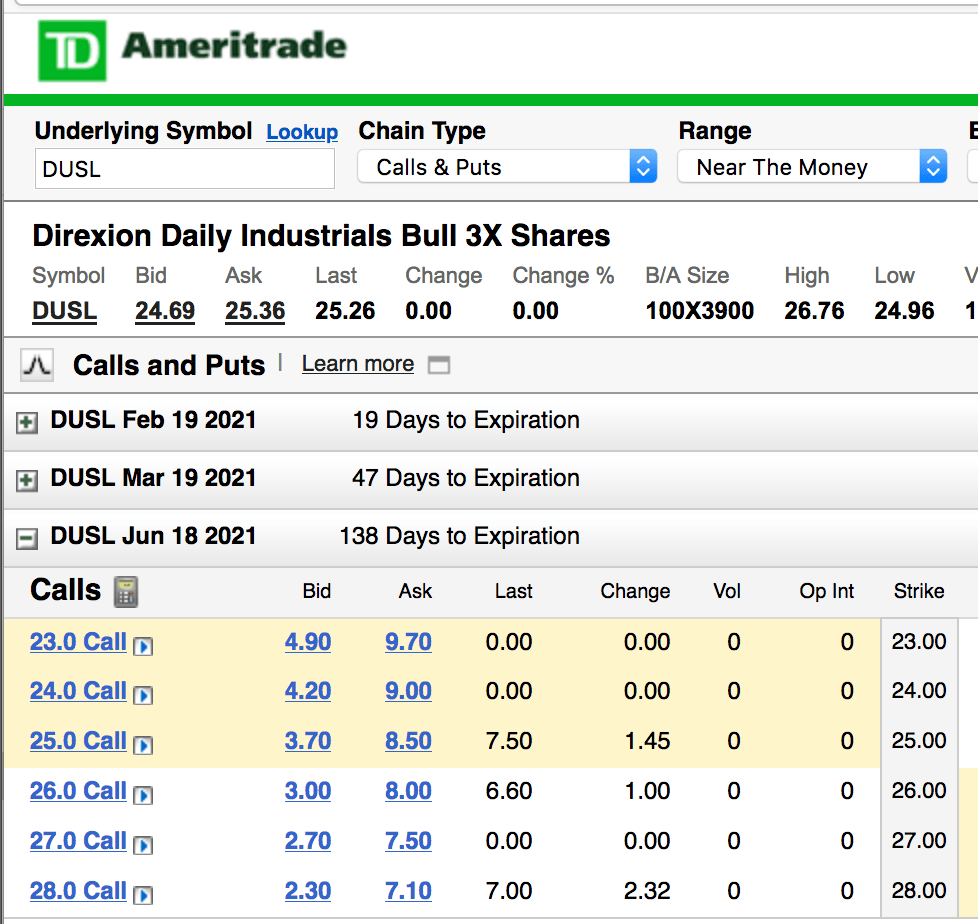The width and height of the screenshot is (978, 924).
Task: Click the 138 Days to Expiration text
Action: tap(460, 537)
